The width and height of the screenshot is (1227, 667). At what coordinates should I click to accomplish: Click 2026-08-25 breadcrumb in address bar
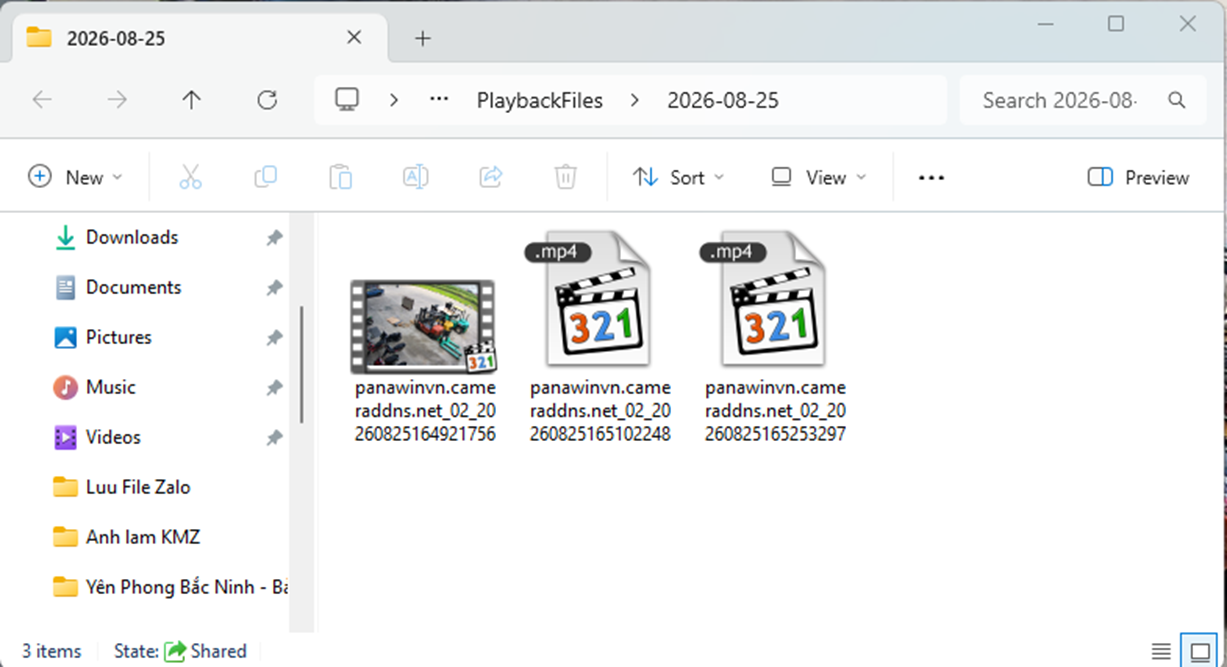(722, 100)
